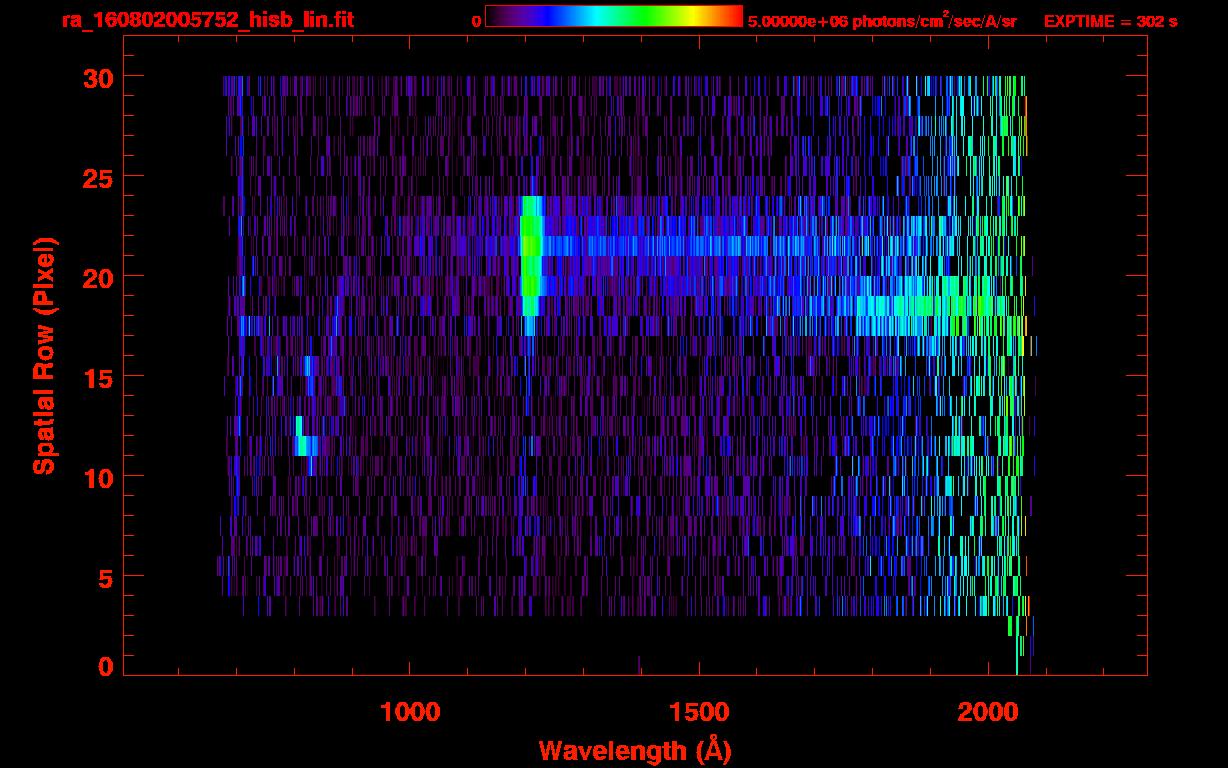This screenshot has height=768, width=1228.
Task: Click x-axis tick label 2000
Action: [x=988, y=712]
